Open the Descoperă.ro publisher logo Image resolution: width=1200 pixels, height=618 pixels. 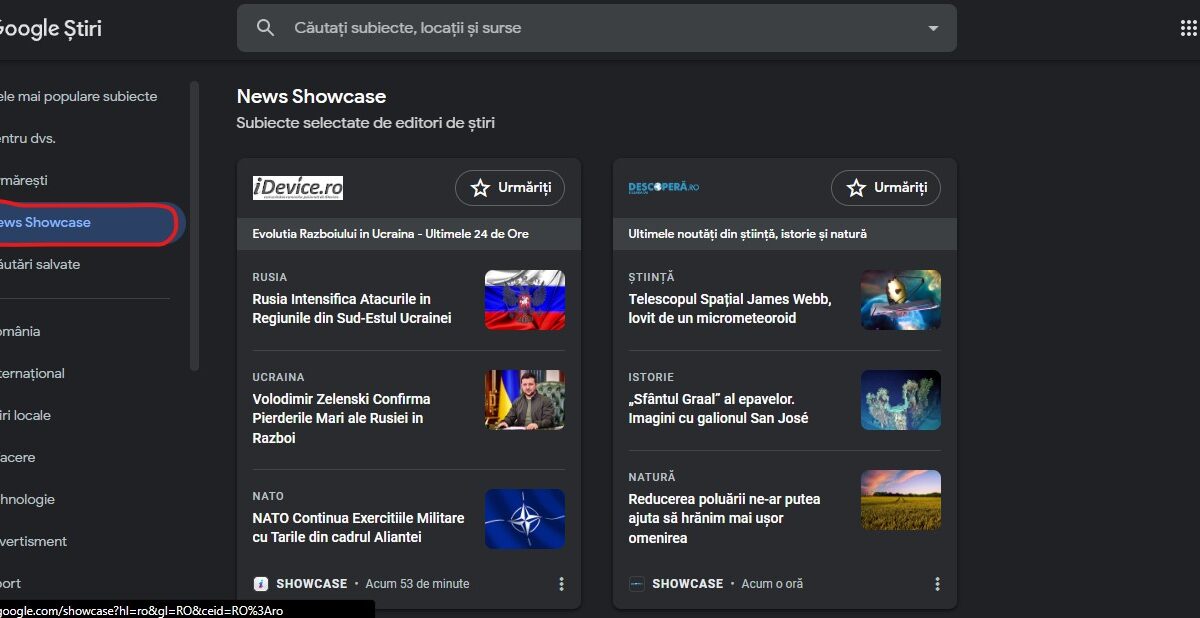pyautogui.click(x=664, y=188)
